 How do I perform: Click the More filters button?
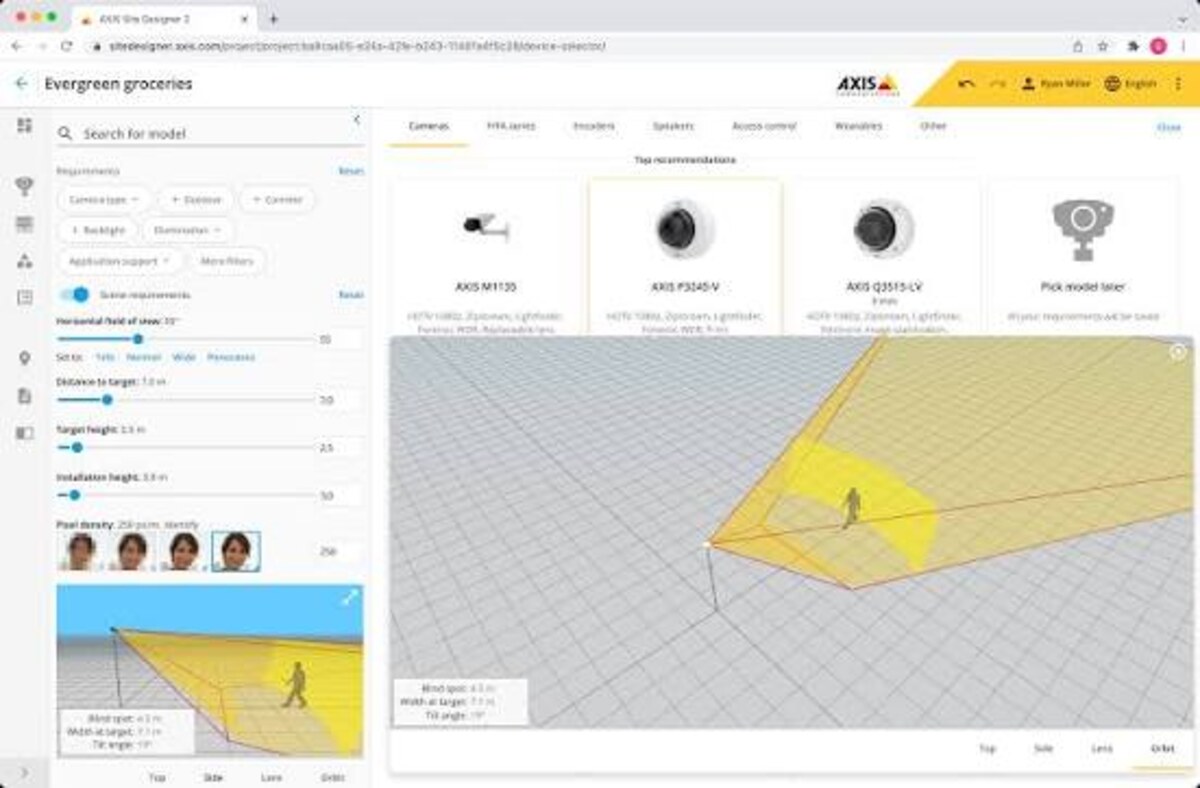228,261
